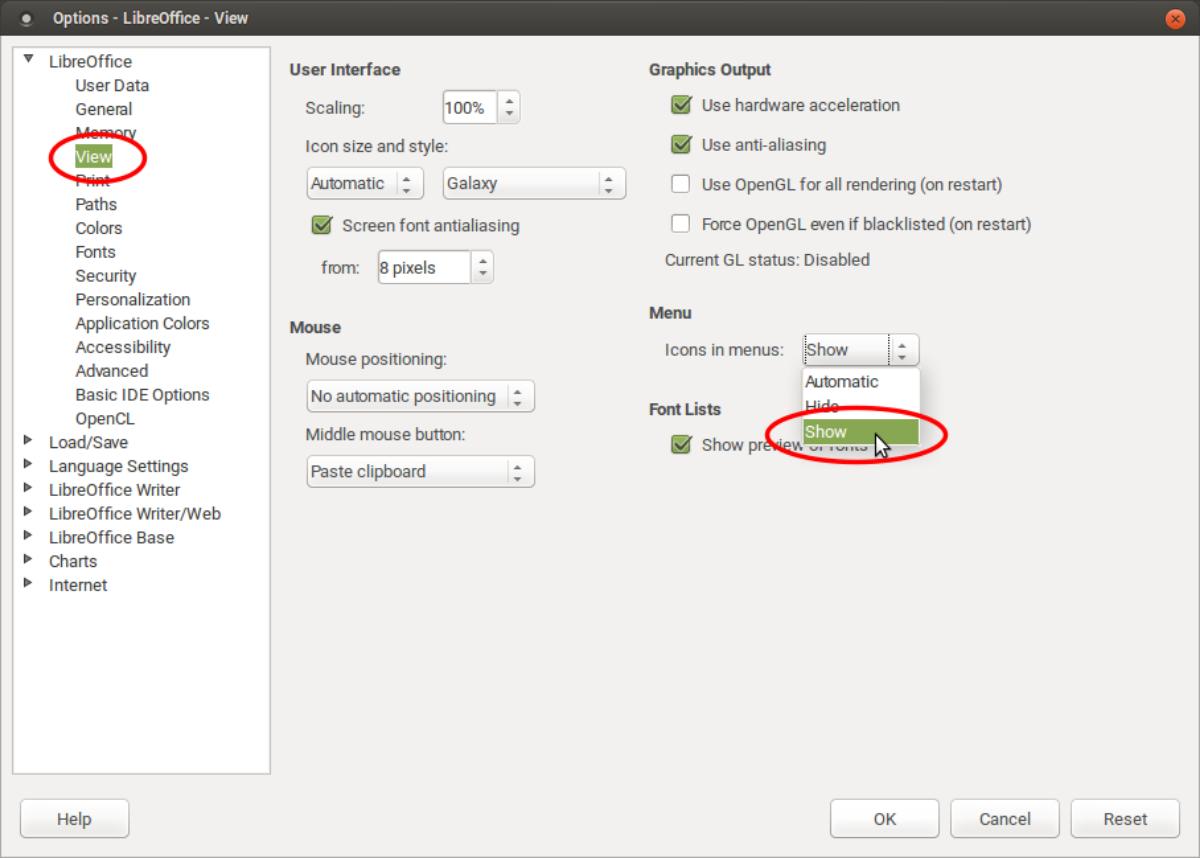This screenshot has height=858, width=1200.
Task: Collapse the LibreOffice tree section
Action: tap(27, 61)
